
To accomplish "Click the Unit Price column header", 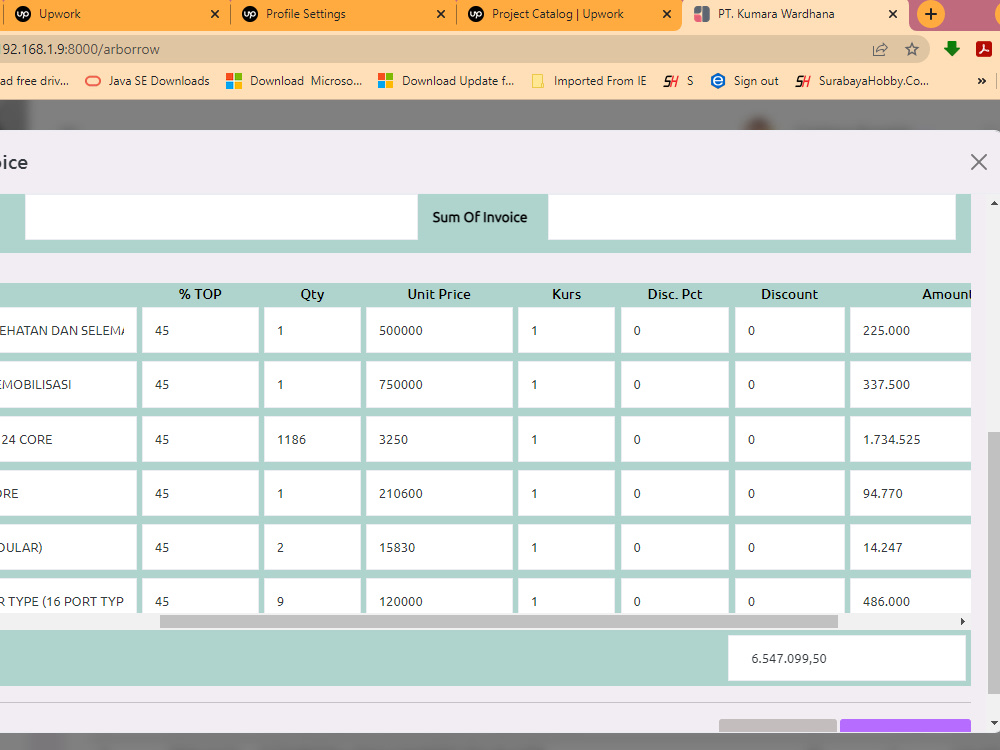I will click(439, 294).
